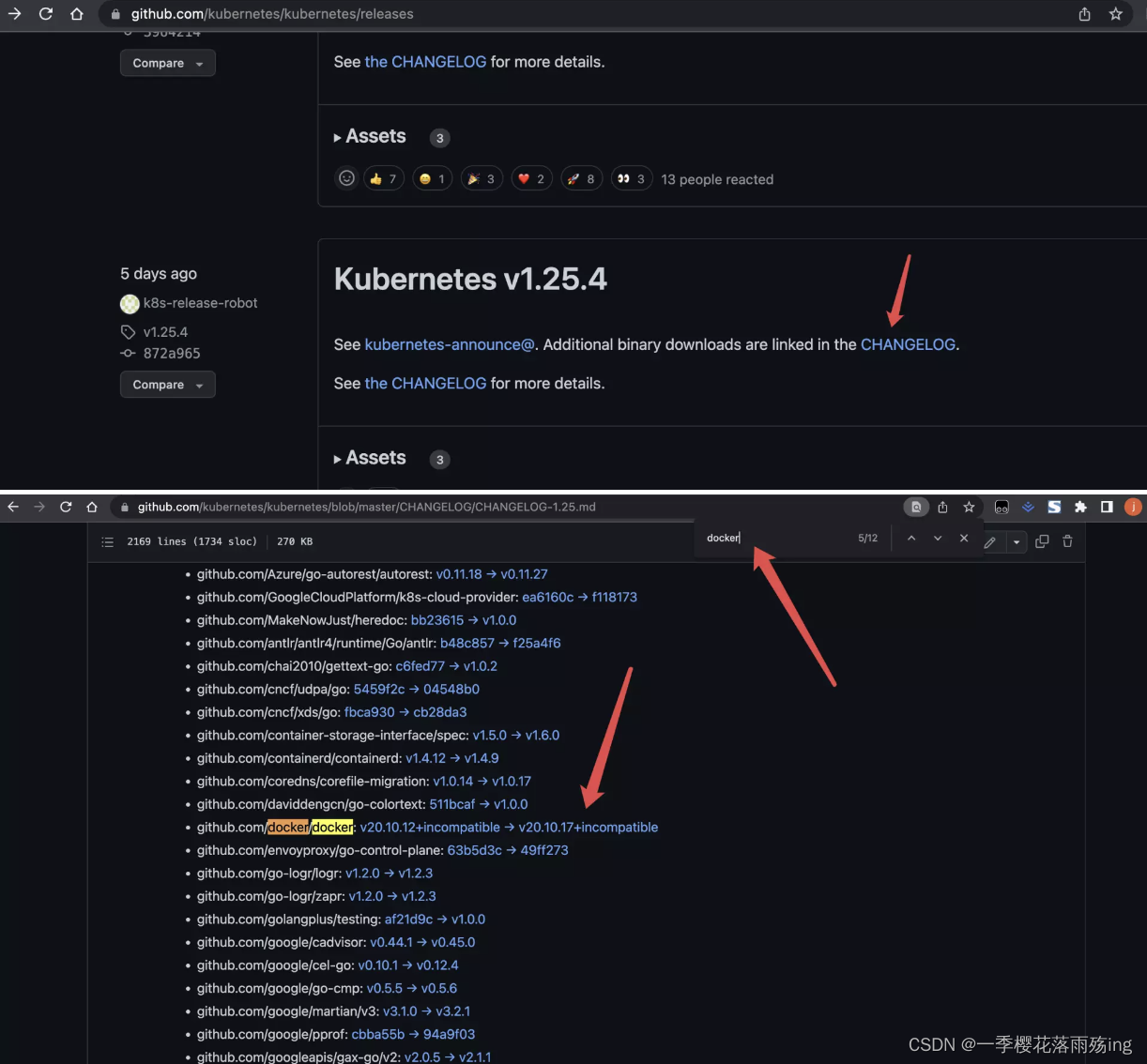The height and width of the screenshot is (1064, 1147).
Task: Open go-control-plane 49ff273 link
Action: coord(544,850)
